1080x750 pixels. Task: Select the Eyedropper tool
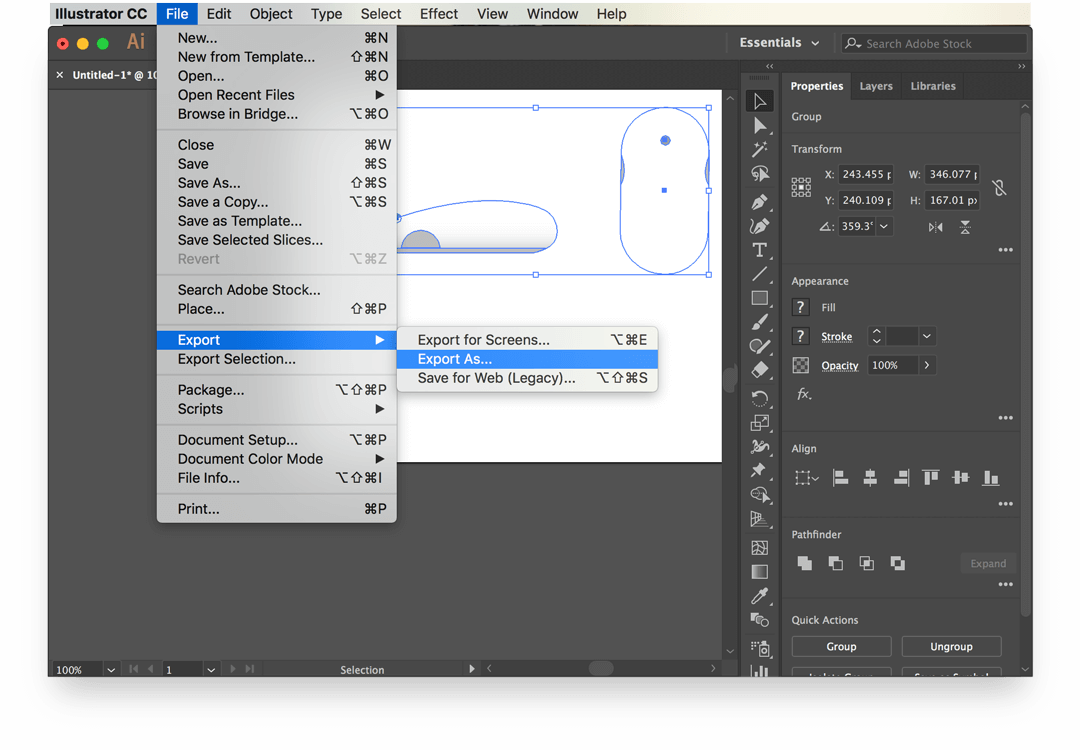point(760,596)
